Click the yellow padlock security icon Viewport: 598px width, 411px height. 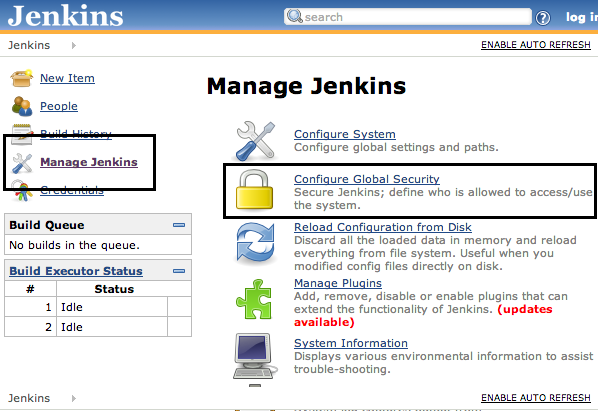tap(254, 189)
